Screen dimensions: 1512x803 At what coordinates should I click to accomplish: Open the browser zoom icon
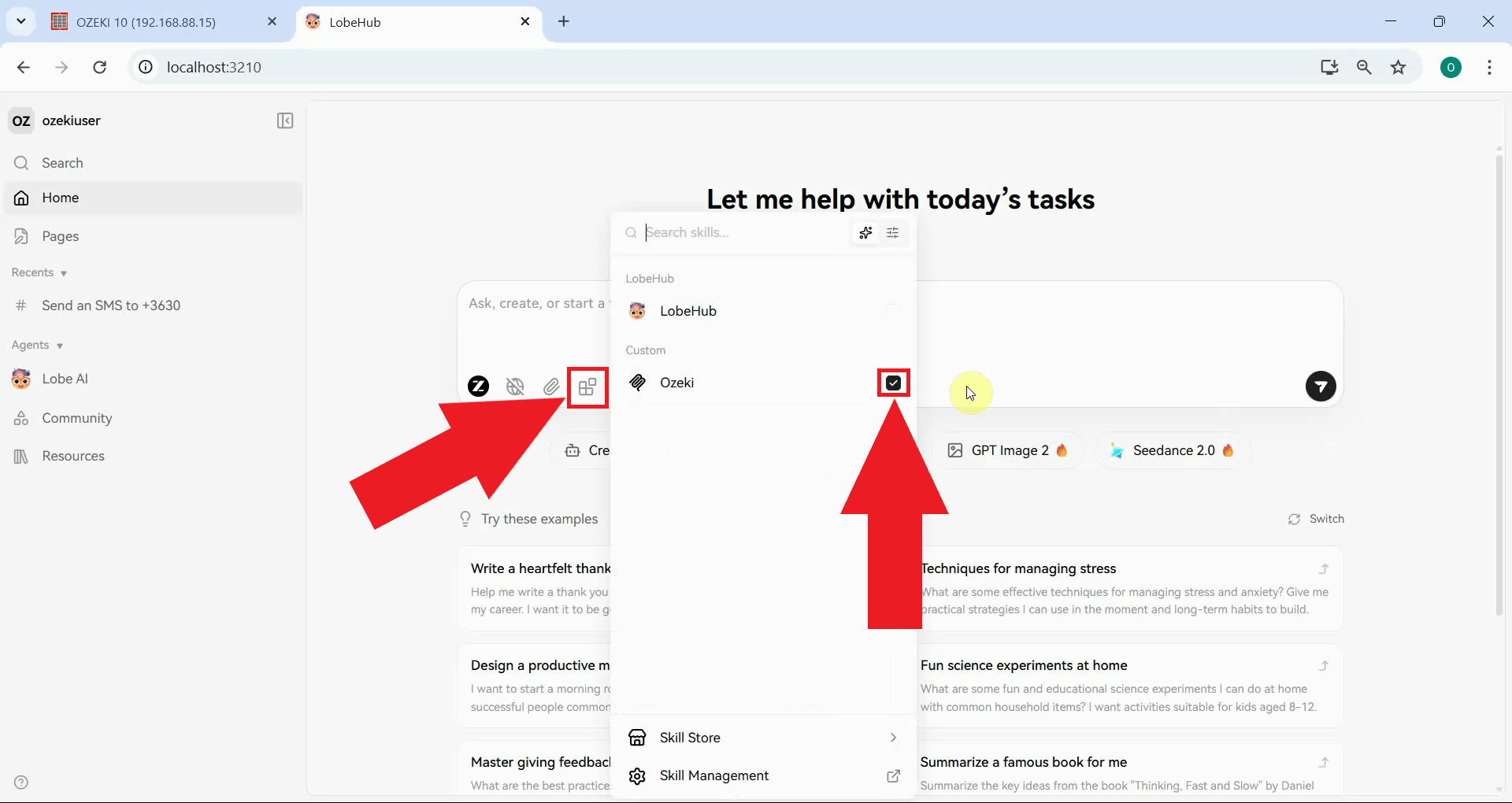tap(1364, 67)
